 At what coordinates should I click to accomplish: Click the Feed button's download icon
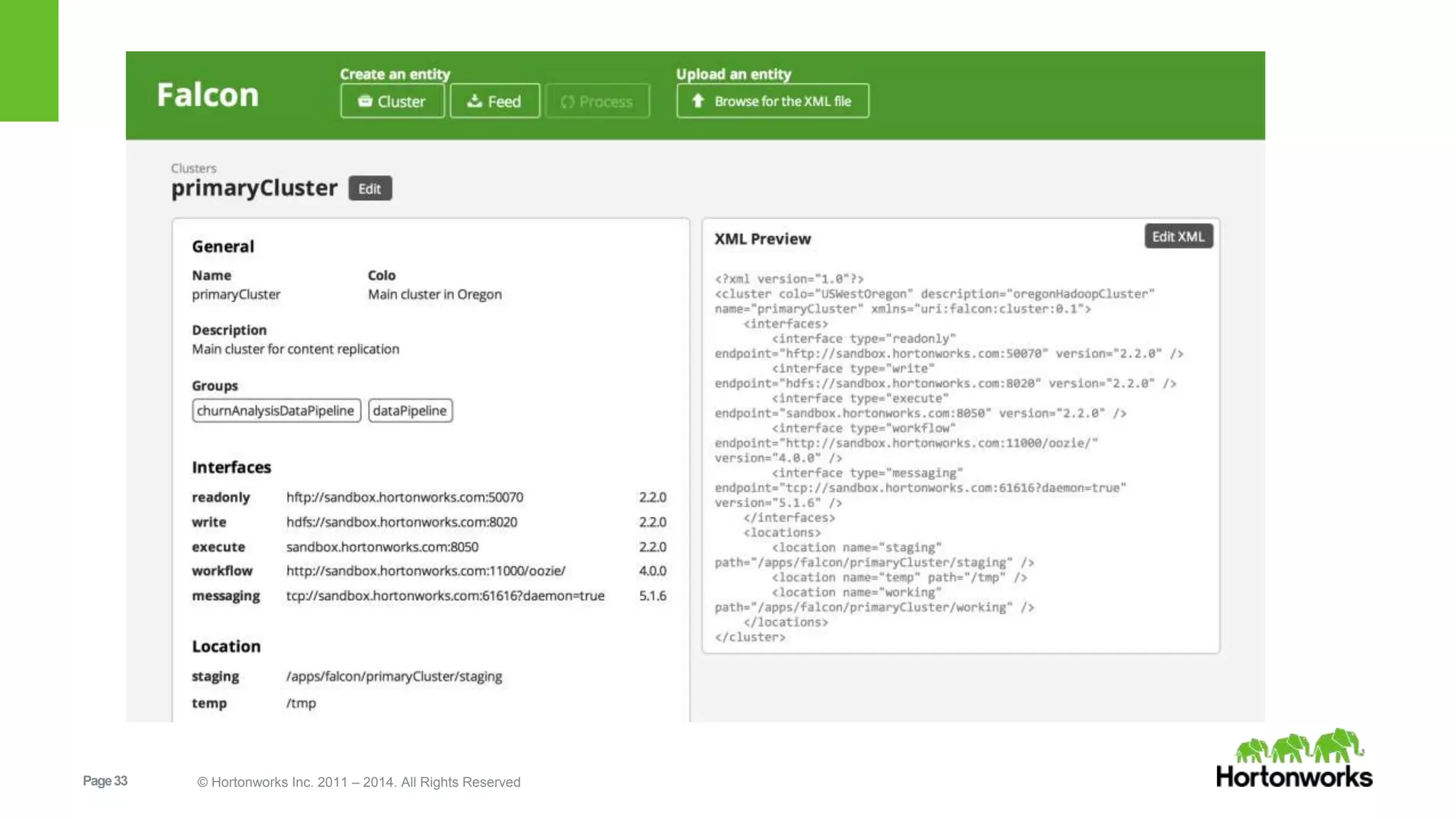pyautogui.click(x=474, y=101)
